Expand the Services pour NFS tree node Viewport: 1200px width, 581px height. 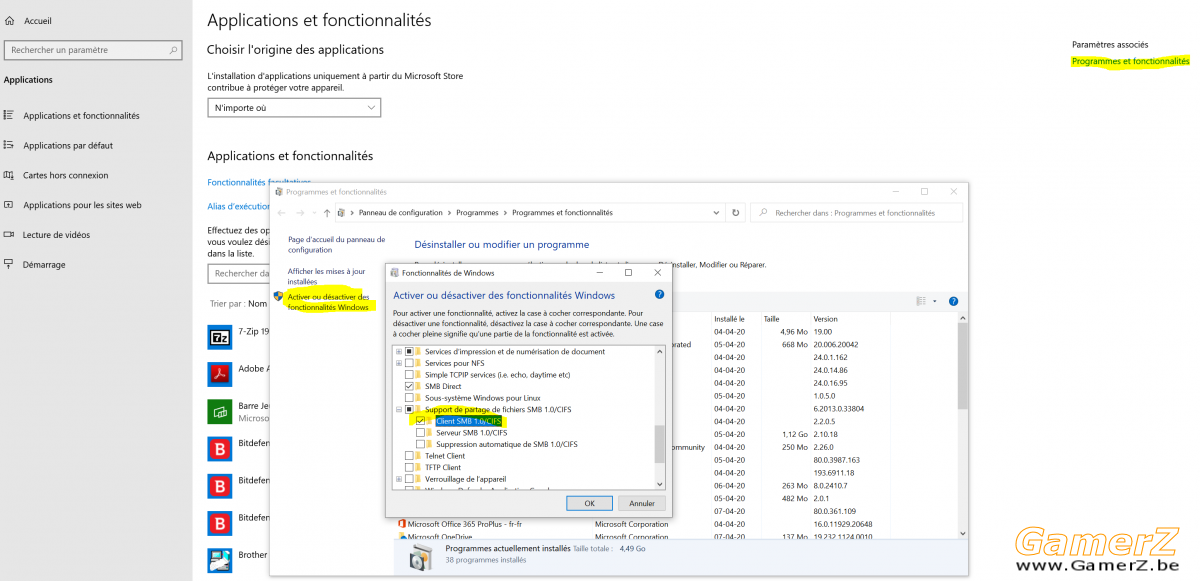pos(399,363)
